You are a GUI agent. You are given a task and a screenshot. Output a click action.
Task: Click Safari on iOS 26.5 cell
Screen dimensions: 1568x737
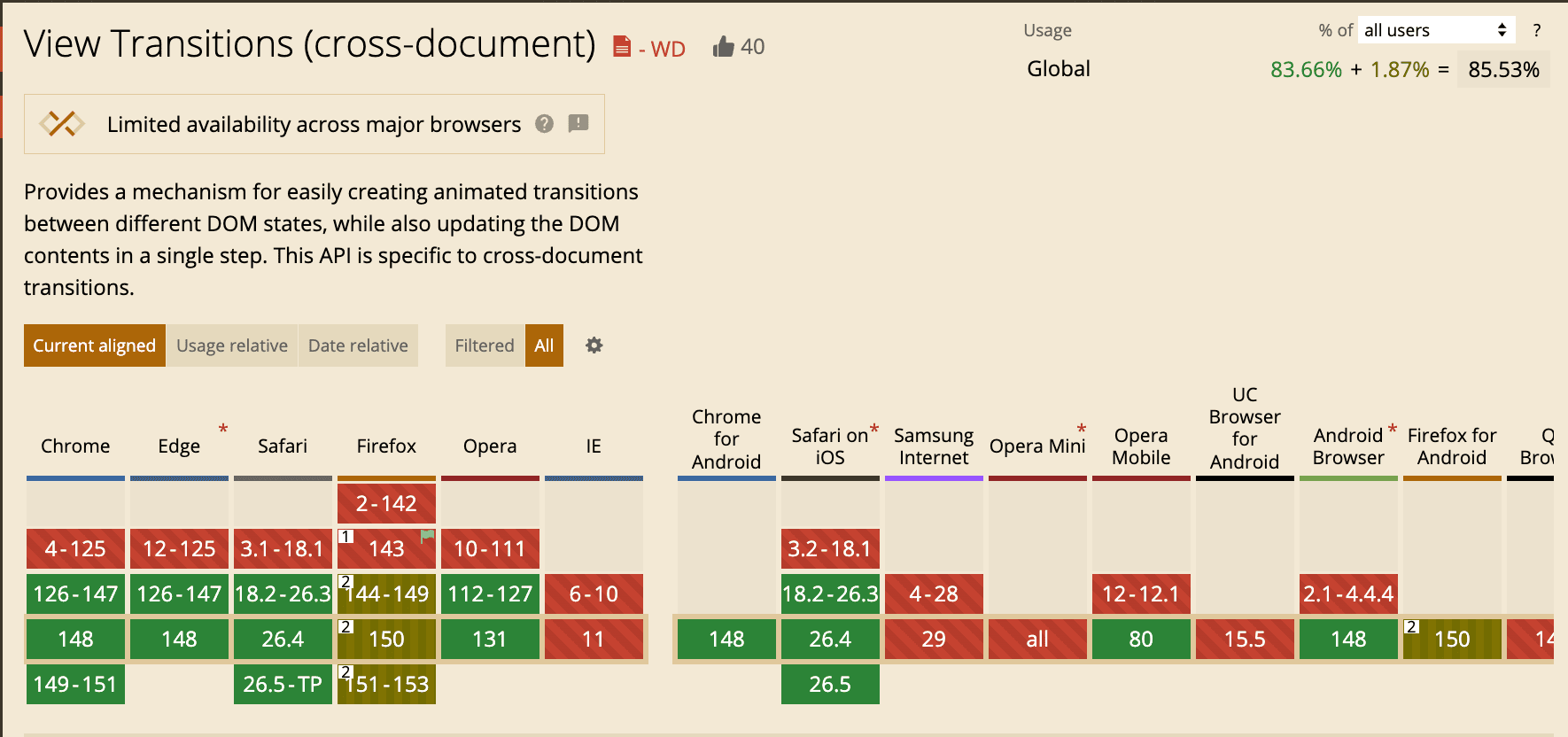click(830, 685)
